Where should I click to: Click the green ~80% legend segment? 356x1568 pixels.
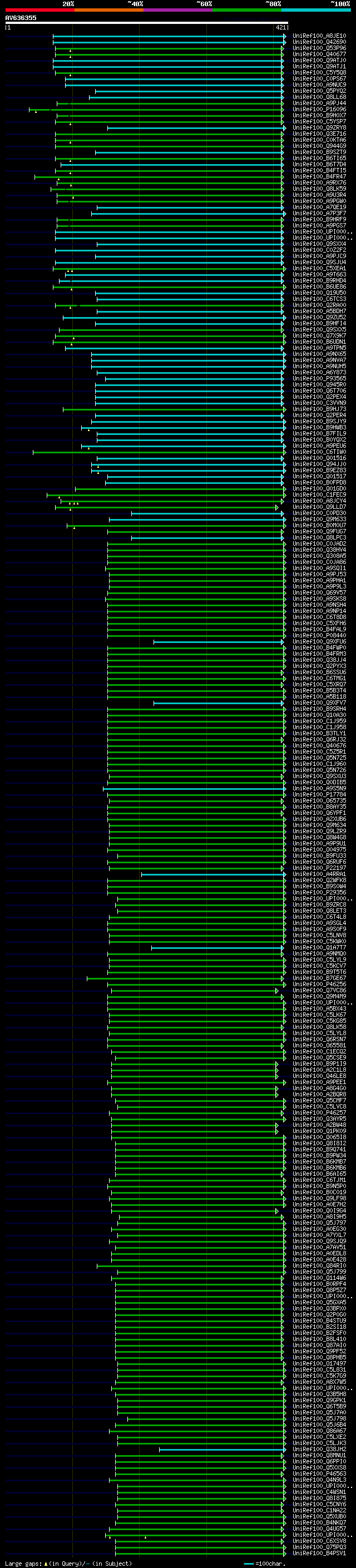(247, 10)
